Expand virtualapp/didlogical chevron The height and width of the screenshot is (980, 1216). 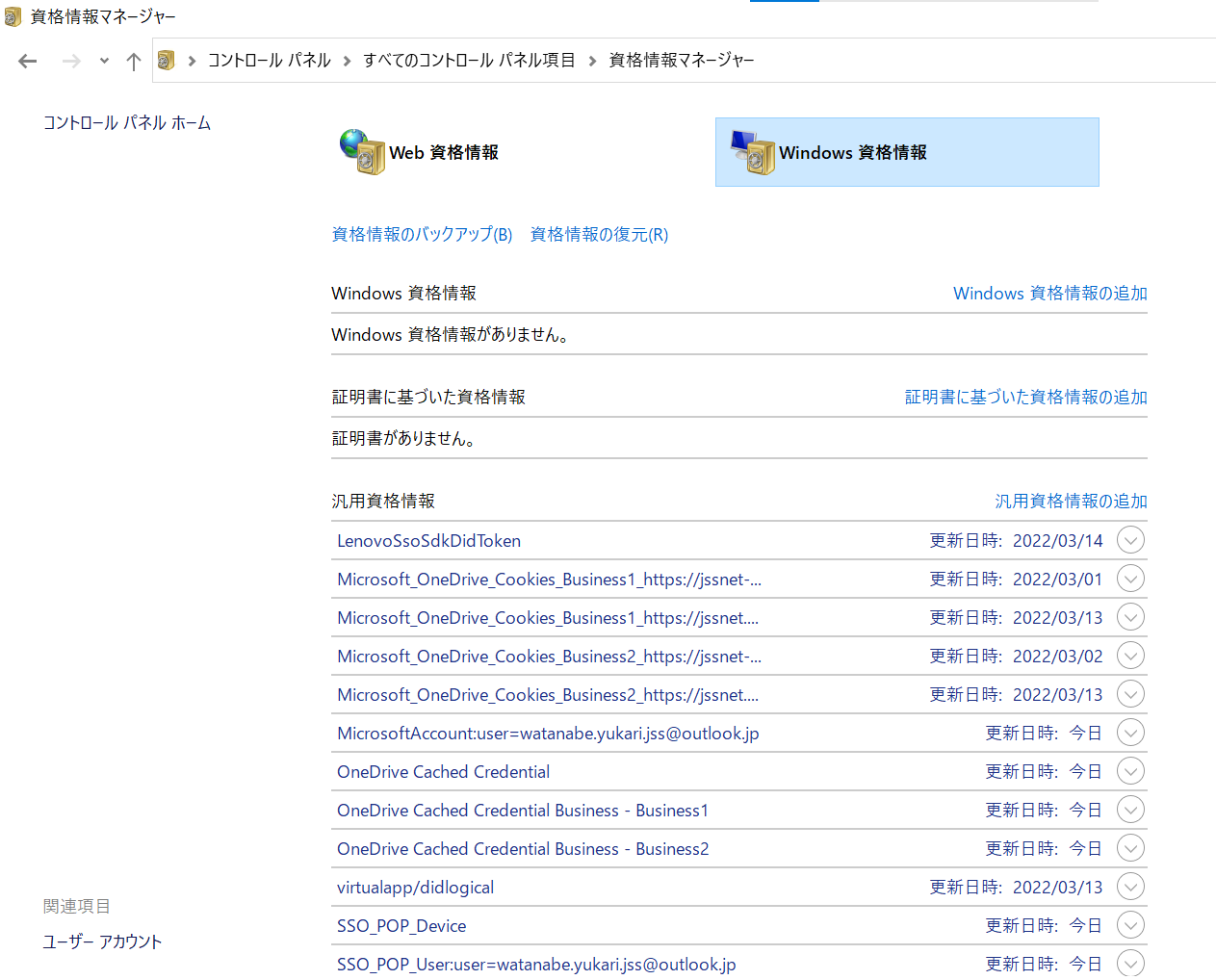click(x=1130, y=887)
